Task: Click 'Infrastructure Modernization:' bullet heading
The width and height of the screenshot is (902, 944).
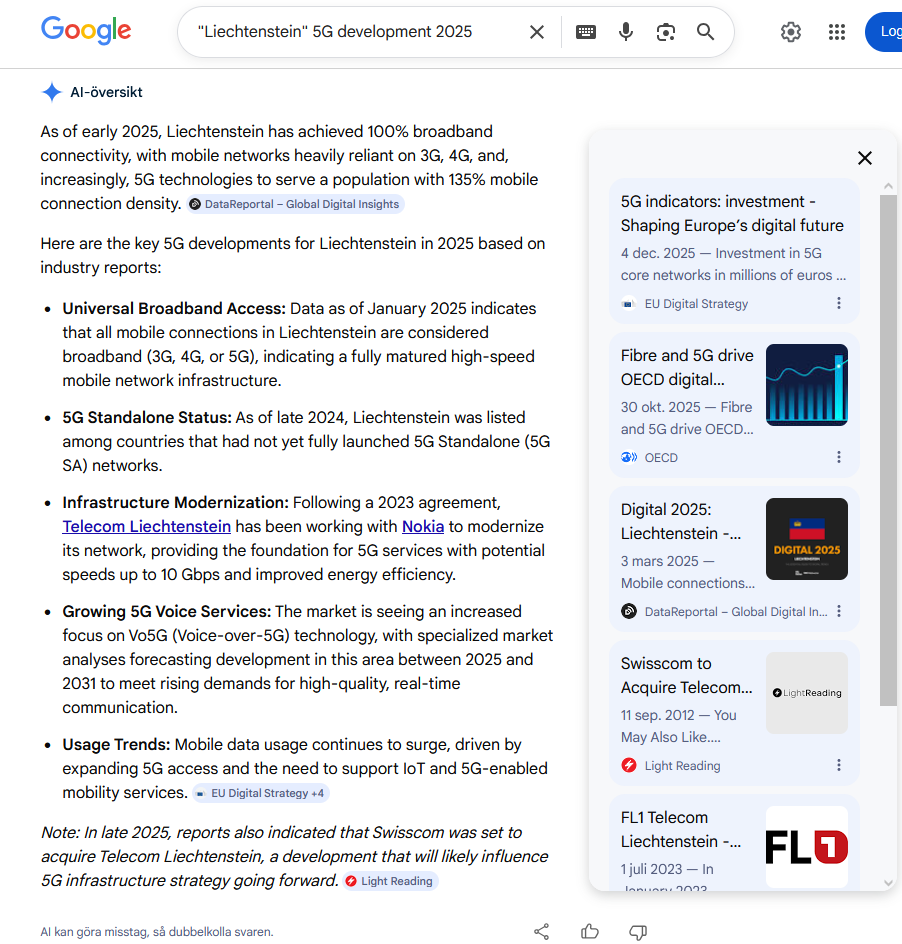Action: [x=176, y=502]
